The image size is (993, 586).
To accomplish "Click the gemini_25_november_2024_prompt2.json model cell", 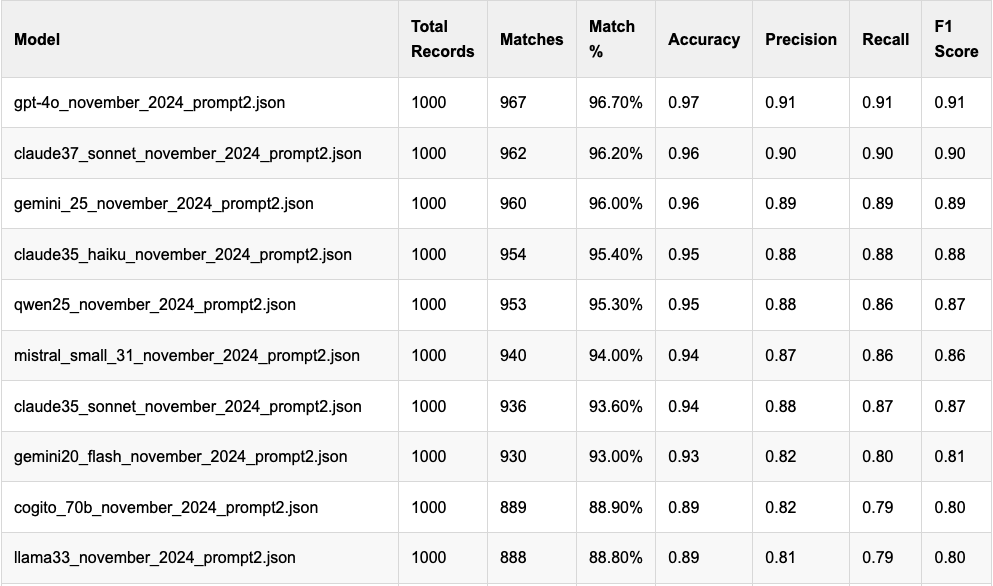I will [x=164, y=204].
